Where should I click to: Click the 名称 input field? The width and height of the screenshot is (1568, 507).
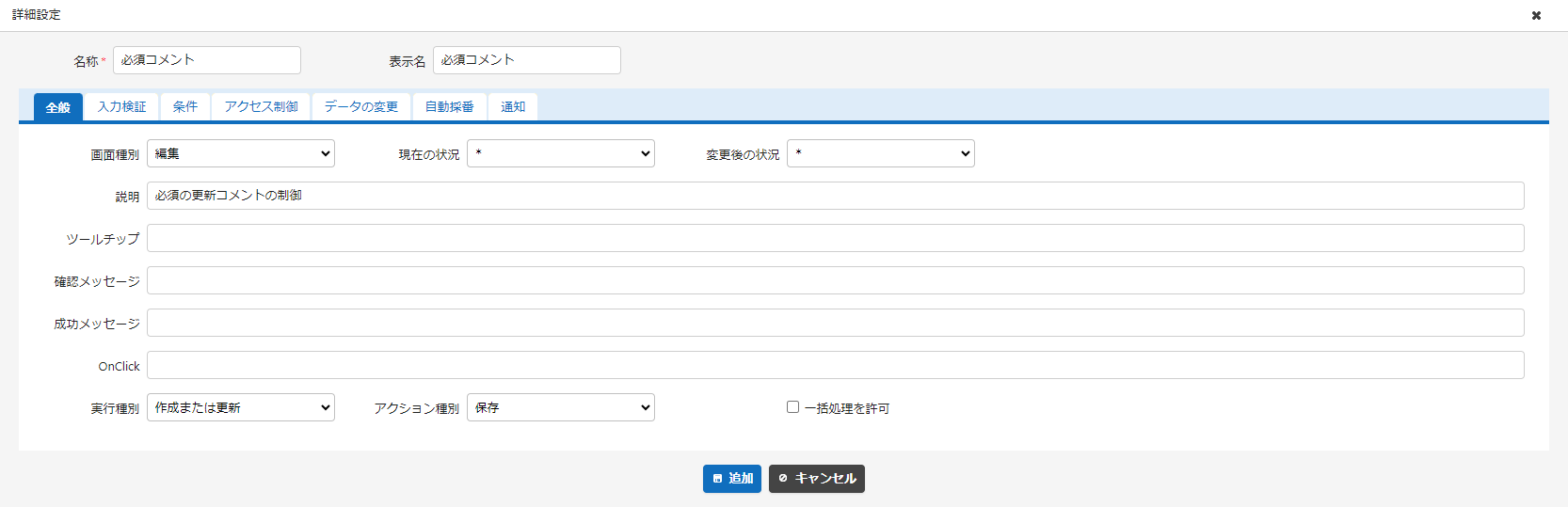207,60
